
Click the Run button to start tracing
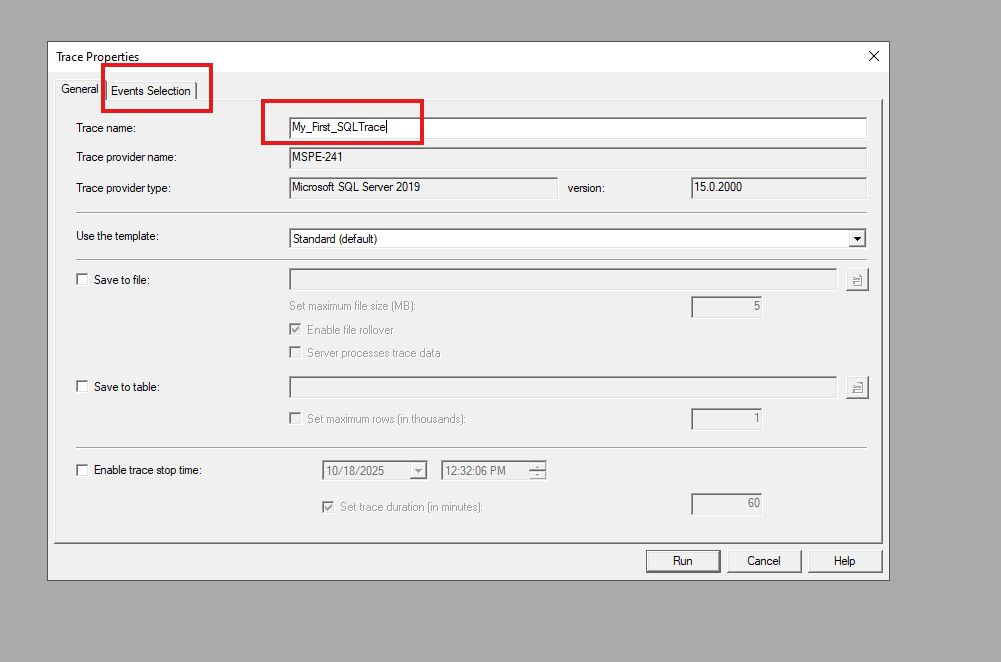683,560
